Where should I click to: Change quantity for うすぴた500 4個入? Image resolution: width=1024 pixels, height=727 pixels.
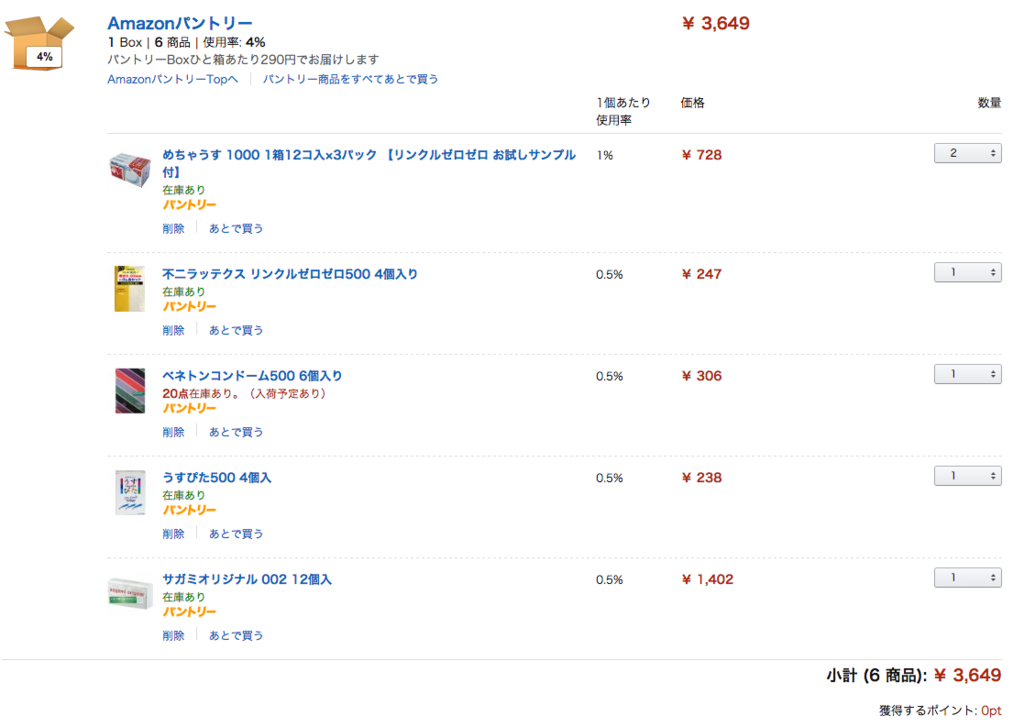tap(967, 476)
